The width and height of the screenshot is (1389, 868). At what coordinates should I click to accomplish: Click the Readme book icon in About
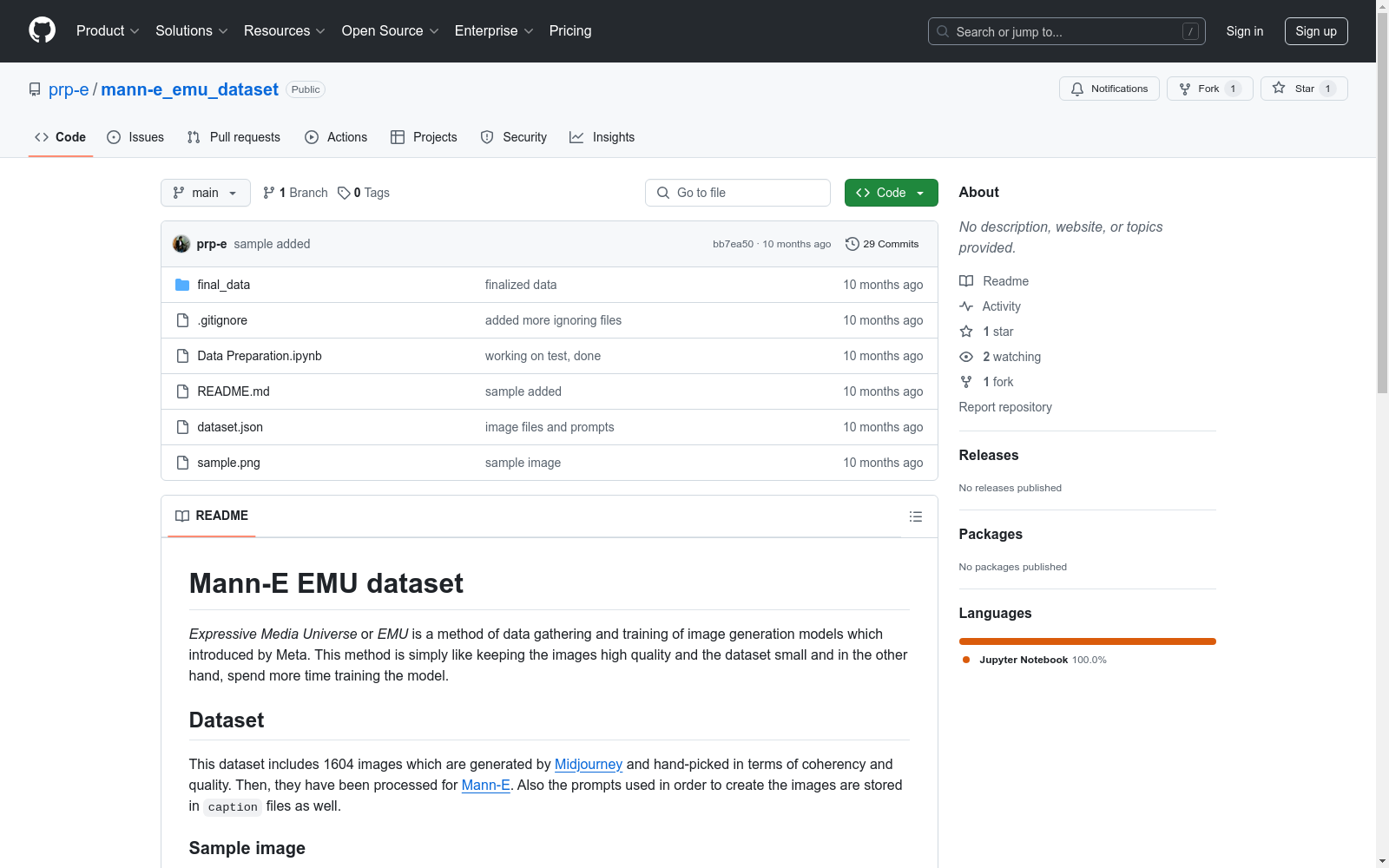[x=966, y=281]
